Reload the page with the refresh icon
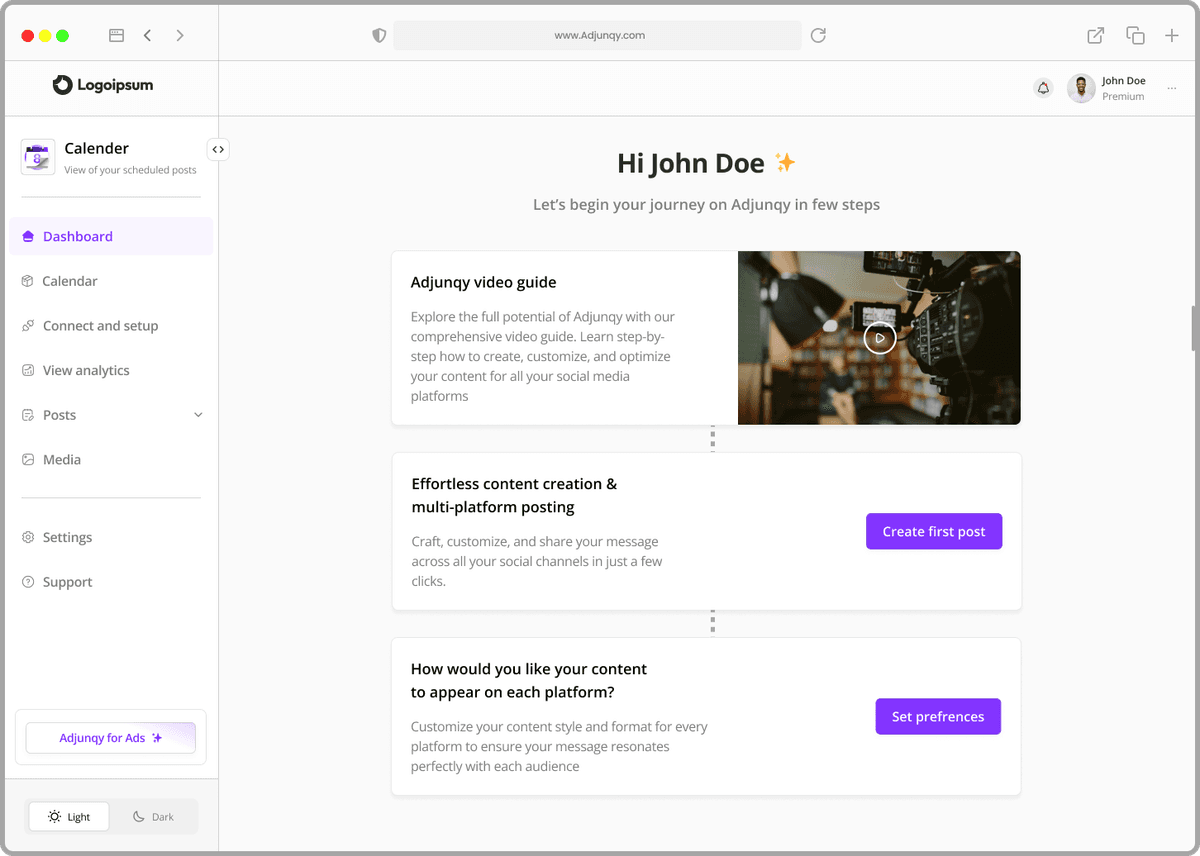1200x856 pixels. (x=818, y=35)
